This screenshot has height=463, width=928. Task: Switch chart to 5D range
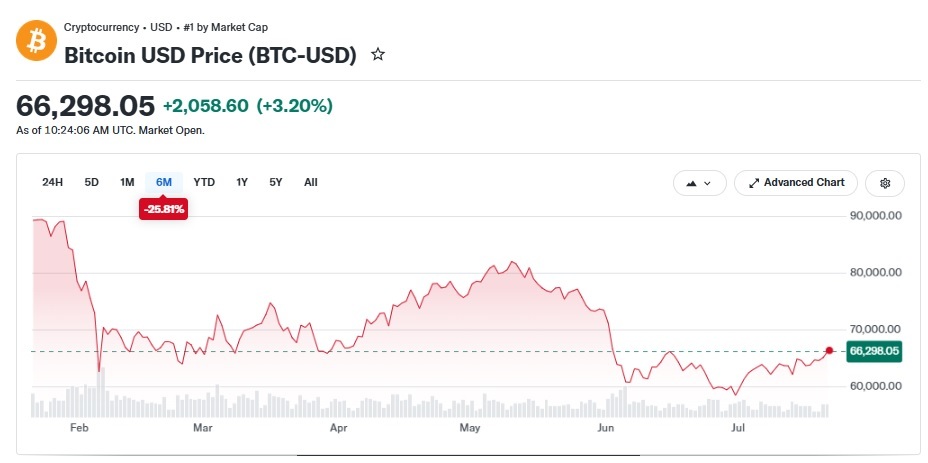(91, 182)
